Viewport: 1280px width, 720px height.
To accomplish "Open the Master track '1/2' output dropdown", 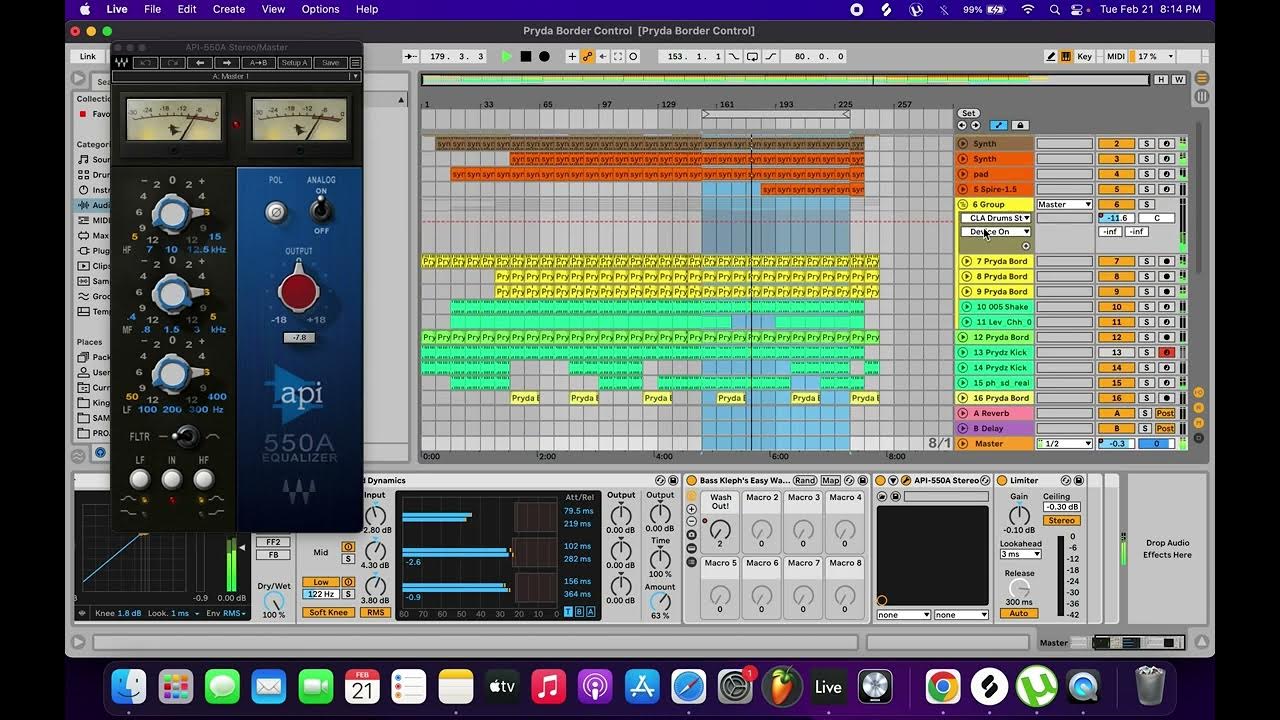I will tap(1064, 444).
